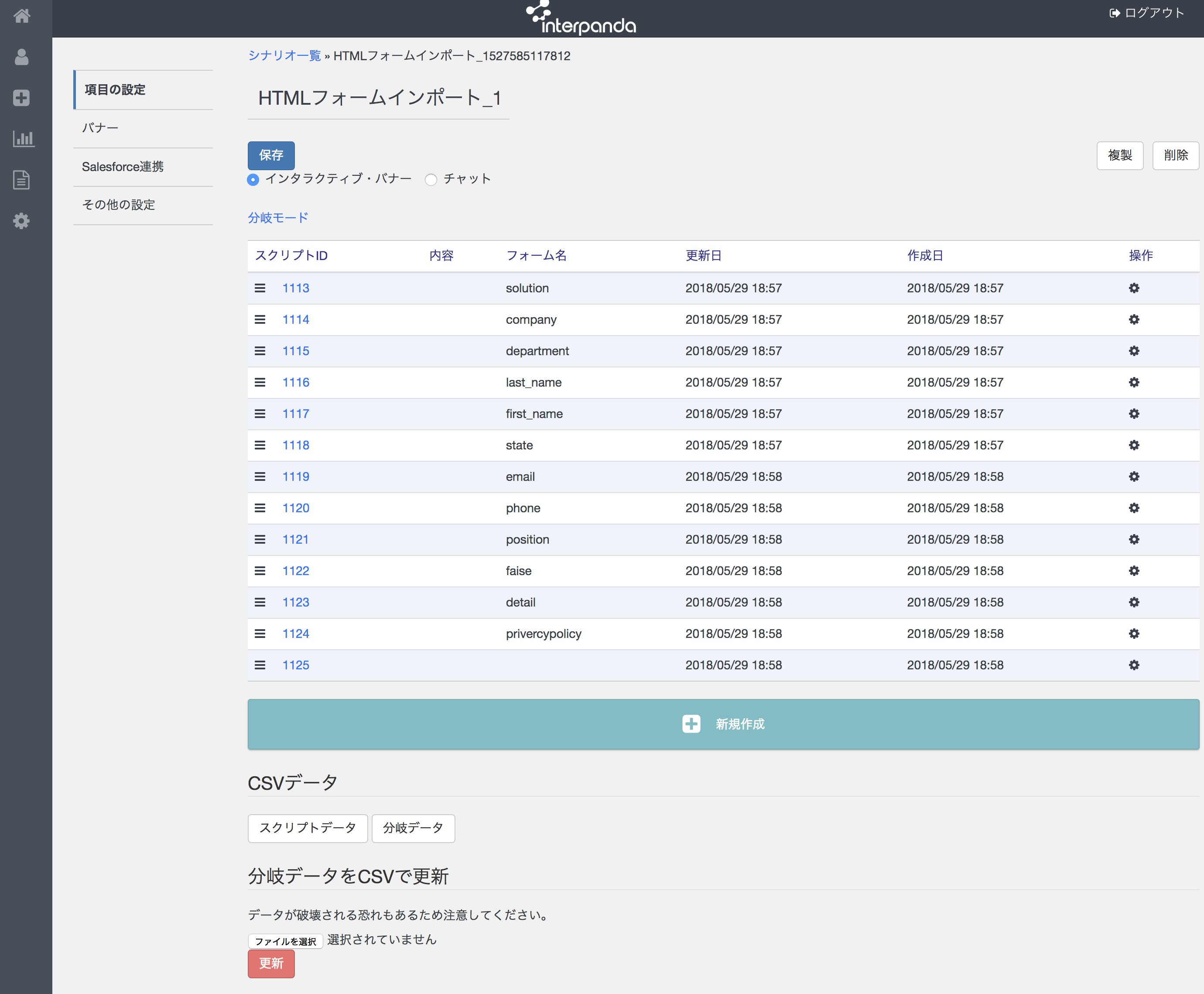Viewport: 1204px width, 994px height.
Task: Click the 操作 column header
Action: (x=1141, y=255)
